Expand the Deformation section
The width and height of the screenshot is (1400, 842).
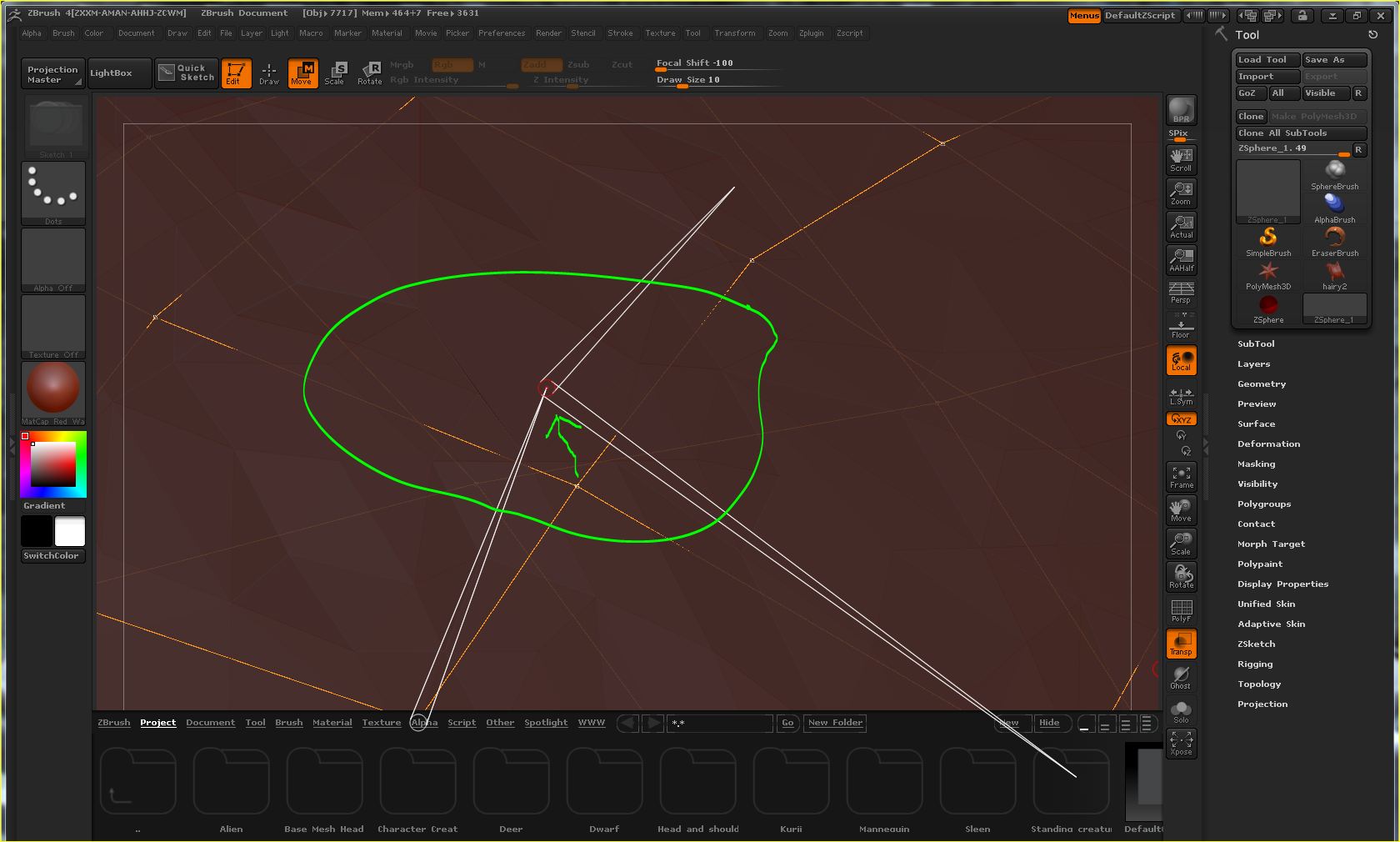1268,444
